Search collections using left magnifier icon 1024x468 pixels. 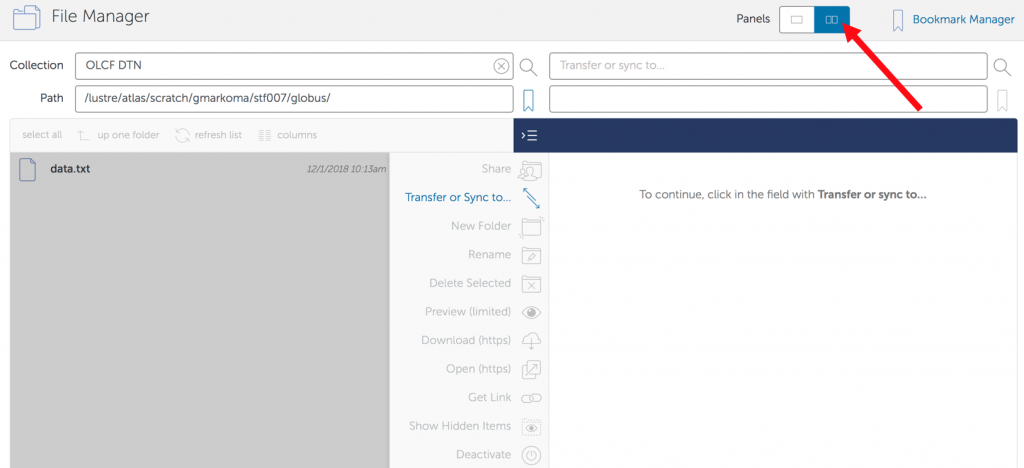[x=528, y=67]
